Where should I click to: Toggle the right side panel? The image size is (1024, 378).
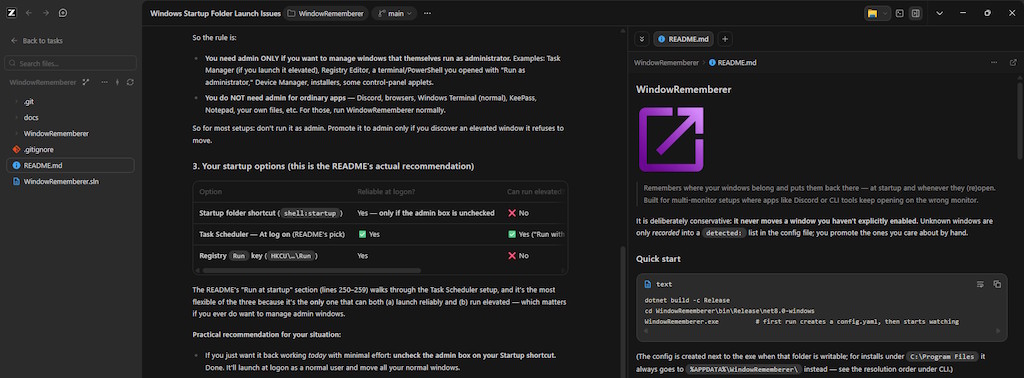tap(916, 13)
